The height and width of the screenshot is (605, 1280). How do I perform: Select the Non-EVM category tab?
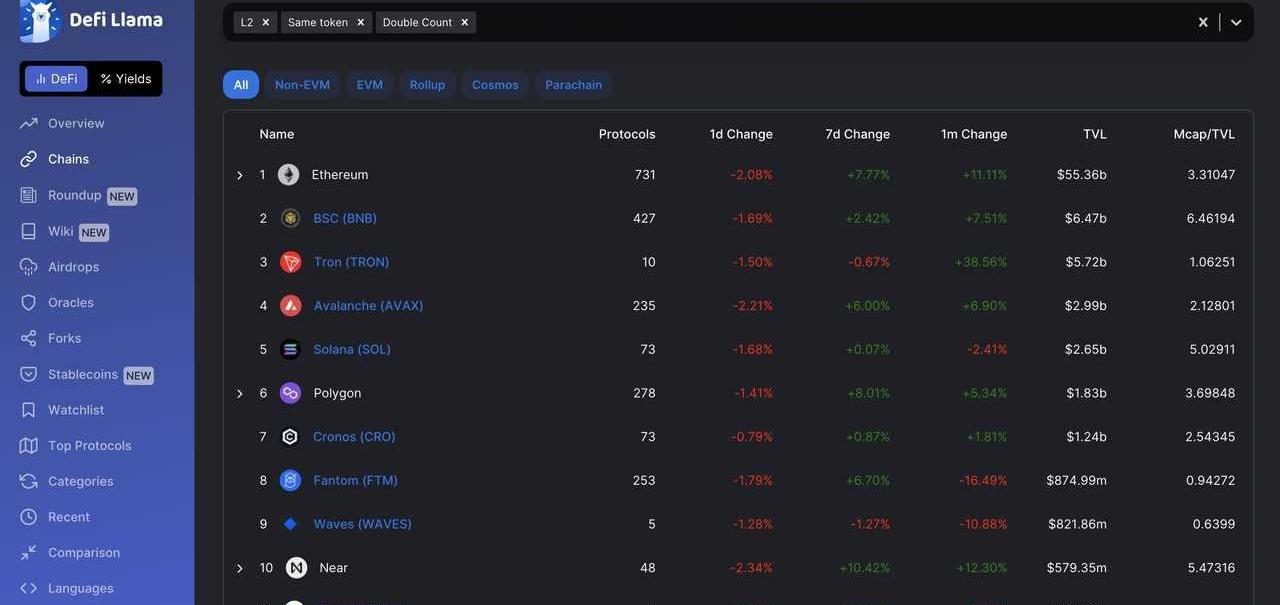coord(302,85)
